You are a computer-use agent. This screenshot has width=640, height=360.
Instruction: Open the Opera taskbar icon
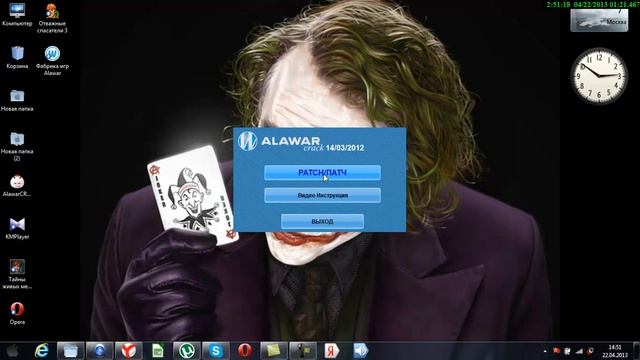(x=245, y=351)
